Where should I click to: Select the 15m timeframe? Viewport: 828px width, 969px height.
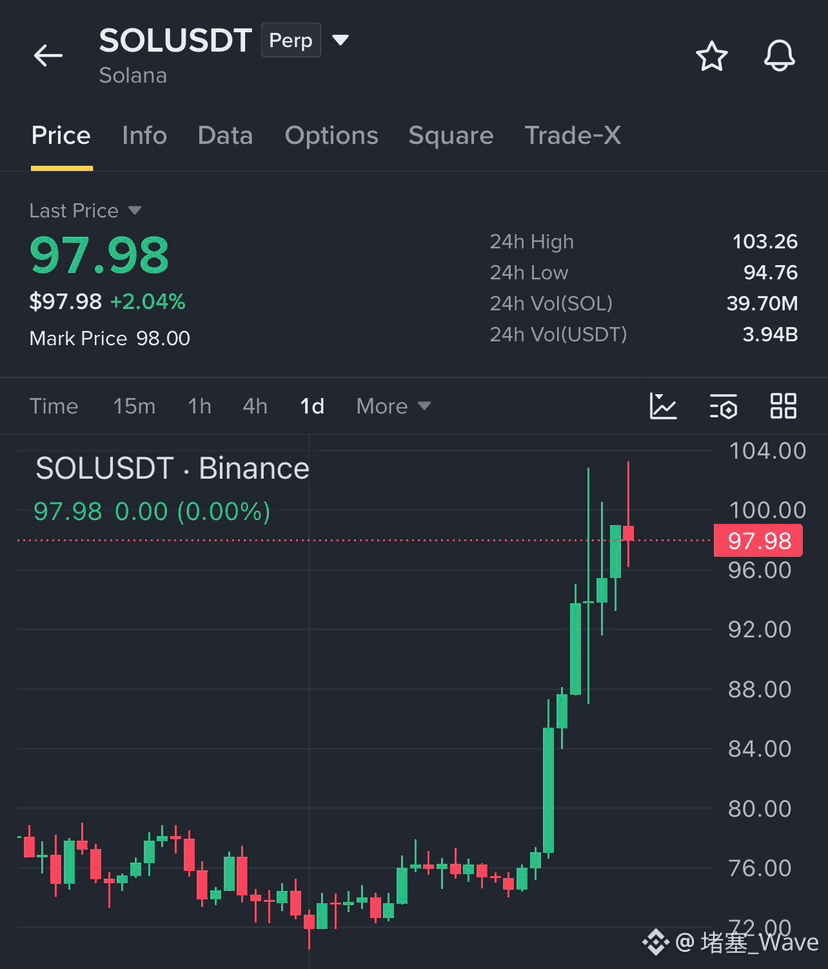(134, 406)
